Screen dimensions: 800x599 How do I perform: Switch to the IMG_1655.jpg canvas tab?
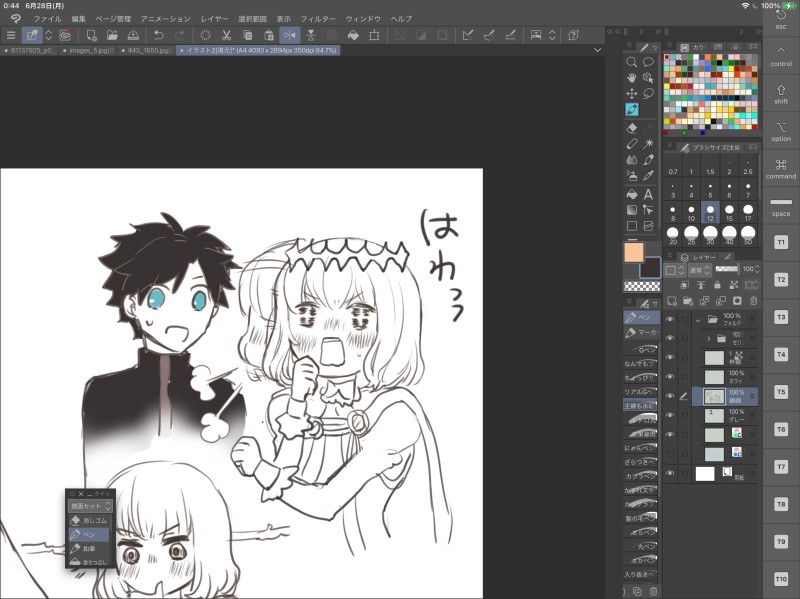pos(146,51)
